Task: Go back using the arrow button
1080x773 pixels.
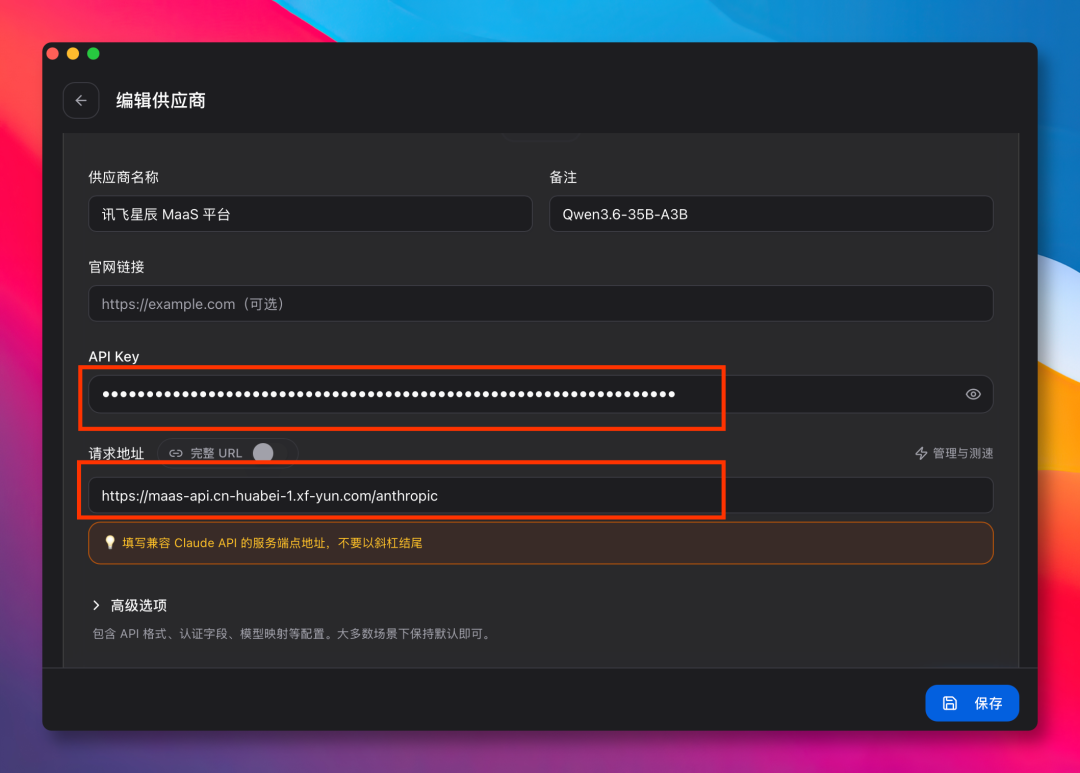Action: point(81,101)
